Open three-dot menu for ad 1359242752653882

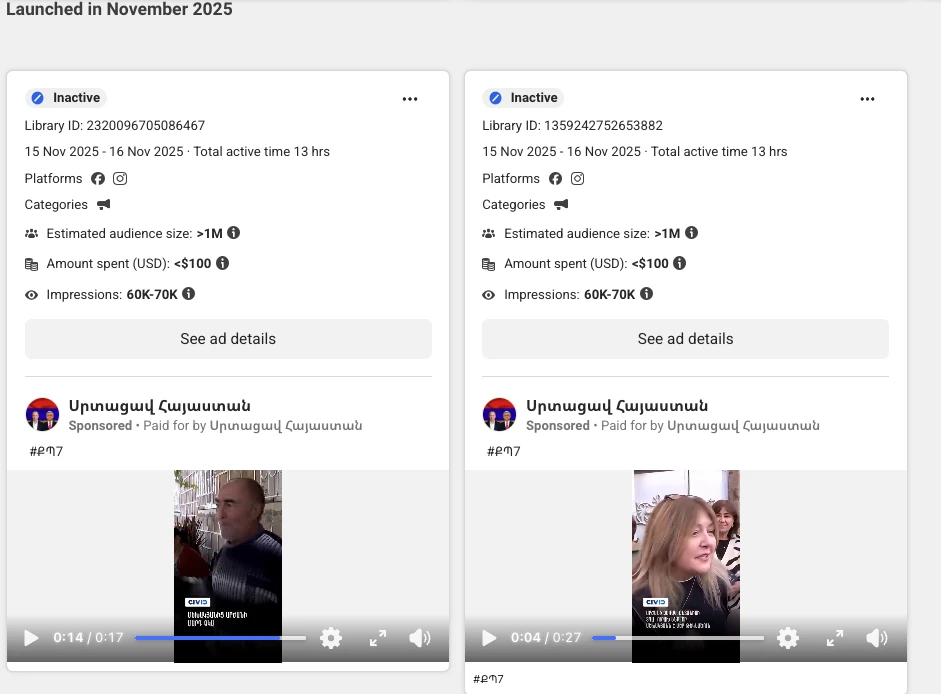pos(867,99)
